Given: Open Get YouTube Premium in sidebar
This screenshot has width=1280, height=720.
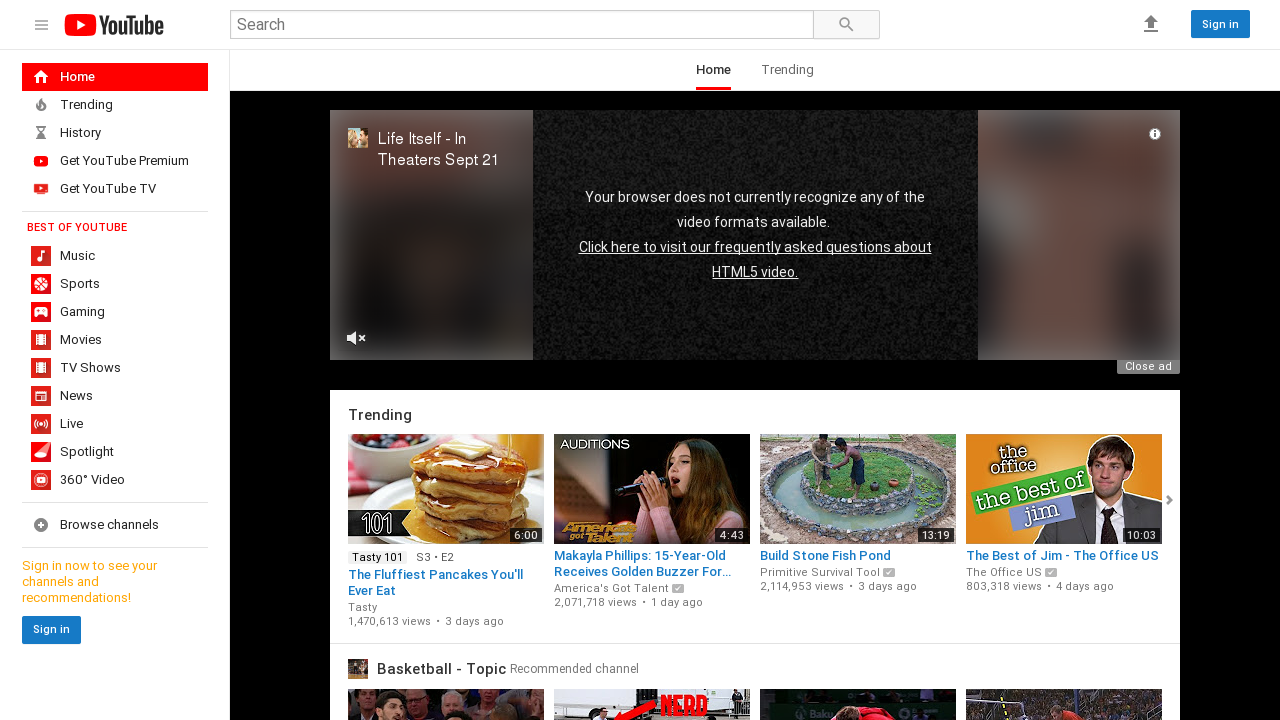Looking at the screenshot, I should coord(115,161).
